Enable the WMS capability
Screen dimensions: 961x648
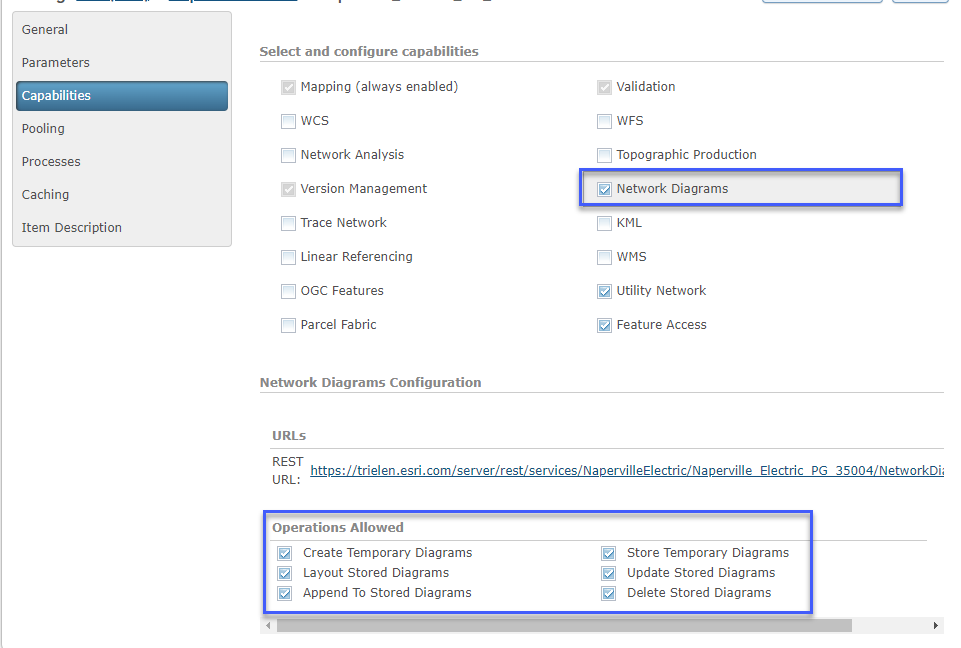(604, 256)
